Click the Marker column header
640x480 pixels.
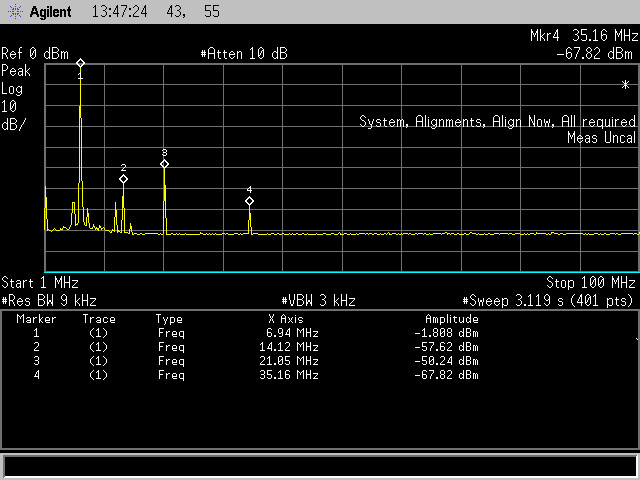36,319
